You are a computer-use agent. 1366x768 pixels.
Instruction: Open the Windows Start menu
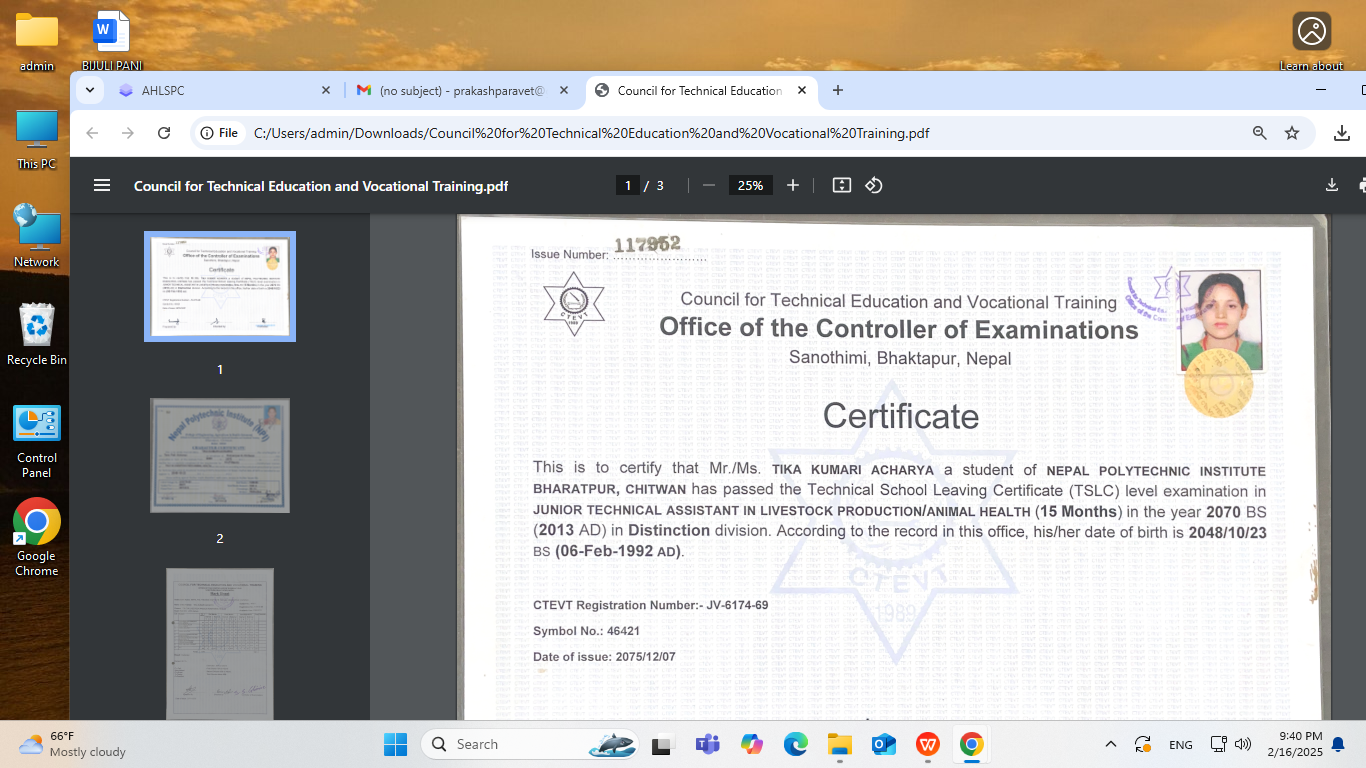click(395, 744)
